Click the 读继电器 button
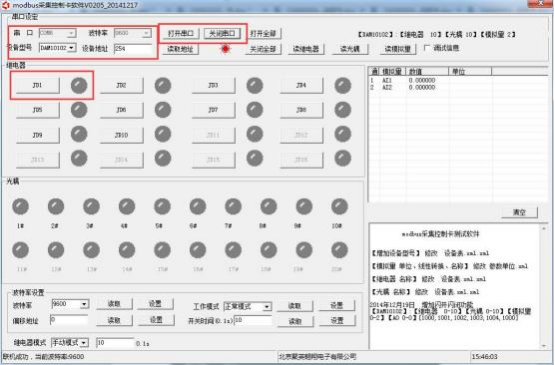555x365 pixels. point(306,49)
